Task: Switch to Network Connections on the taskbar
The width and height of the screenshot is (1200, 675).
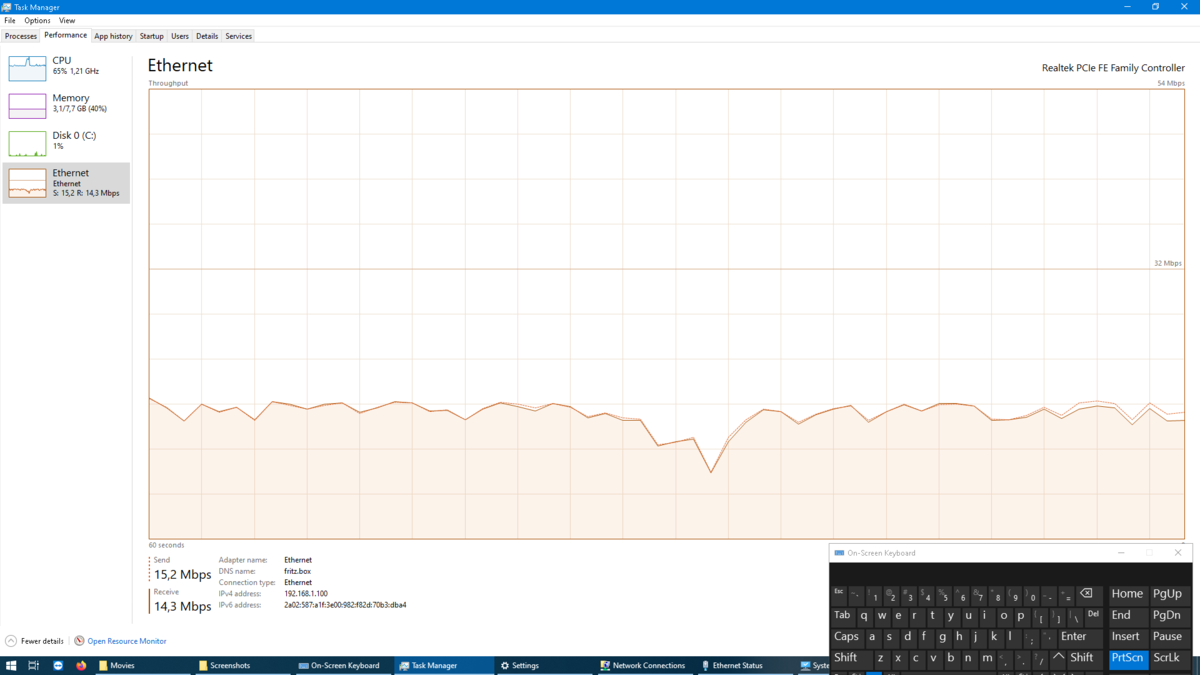Action: tap(644, 664)
